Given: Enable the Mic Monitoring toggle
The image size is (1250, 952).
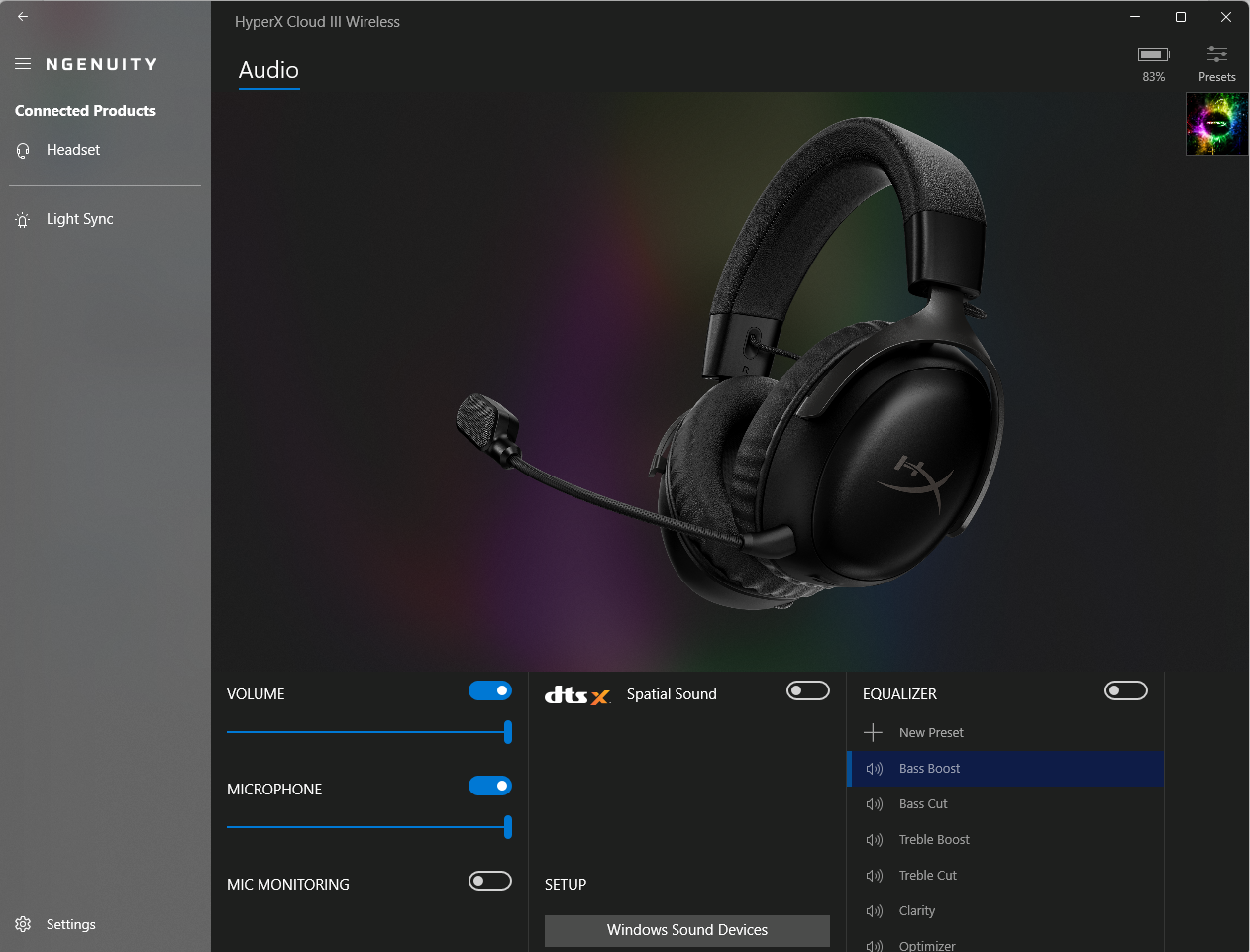Looking at the screenshot, I should coord(490,881).
